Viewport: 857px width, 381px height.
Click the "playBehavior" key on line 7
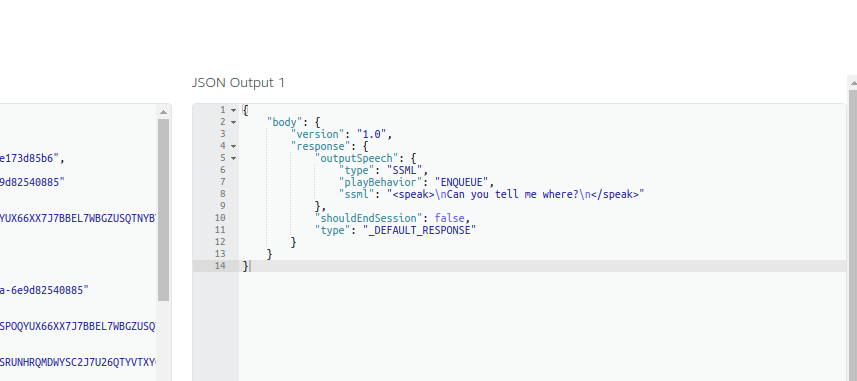pyautogui.click(x=381, y=182)
